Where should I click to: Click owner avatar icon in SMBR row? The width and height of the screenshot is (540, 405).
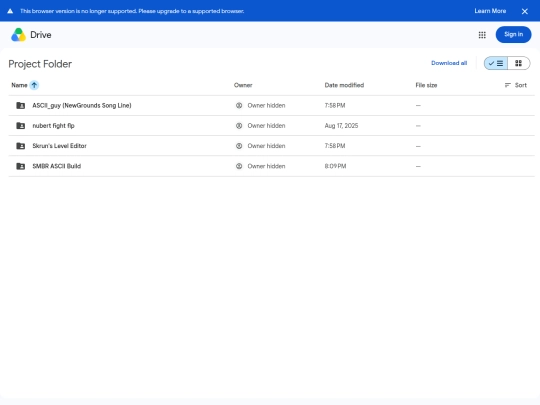(239, 166)
